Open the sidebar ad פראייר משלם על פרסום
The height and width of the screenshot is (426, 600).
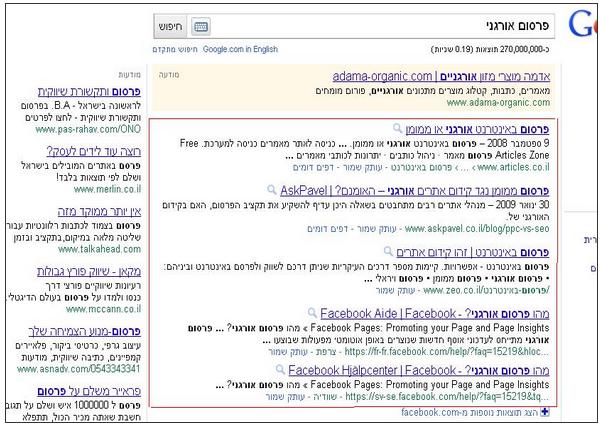[89, 391]
